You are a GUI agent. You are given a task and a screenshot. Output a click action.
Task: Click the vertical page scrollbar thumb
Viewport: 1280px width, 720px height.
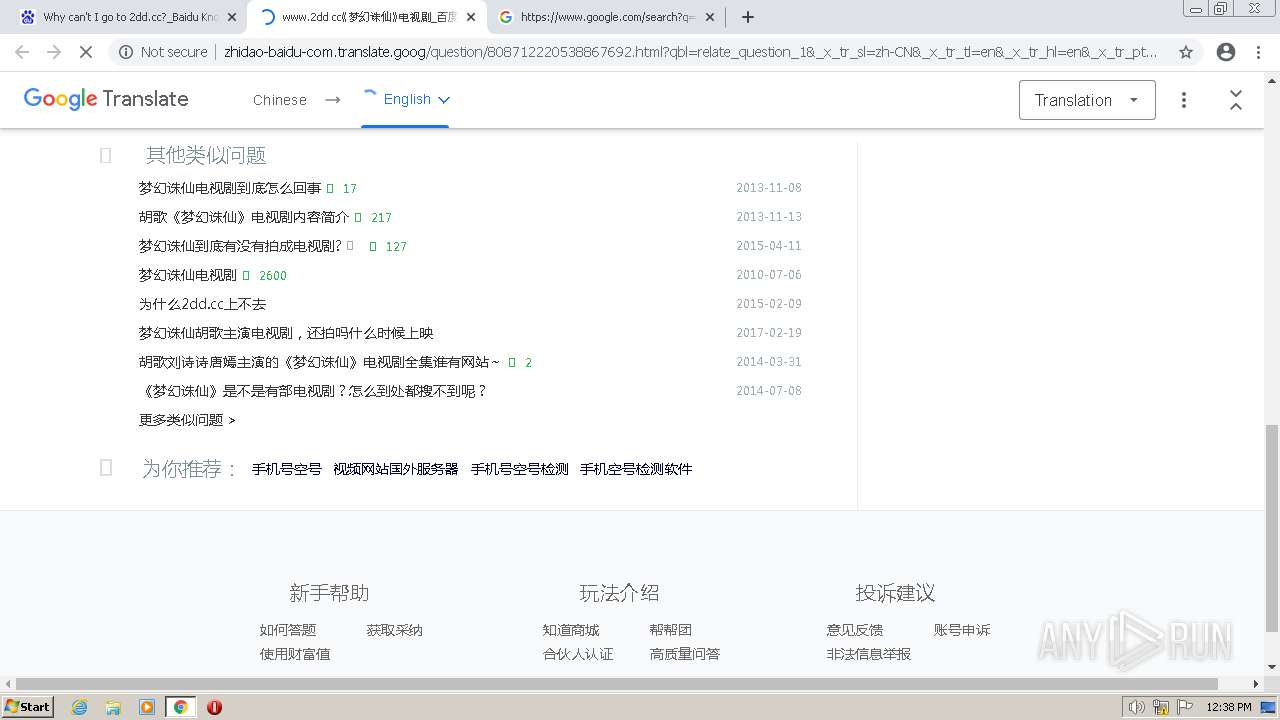tap(1272, 528)
